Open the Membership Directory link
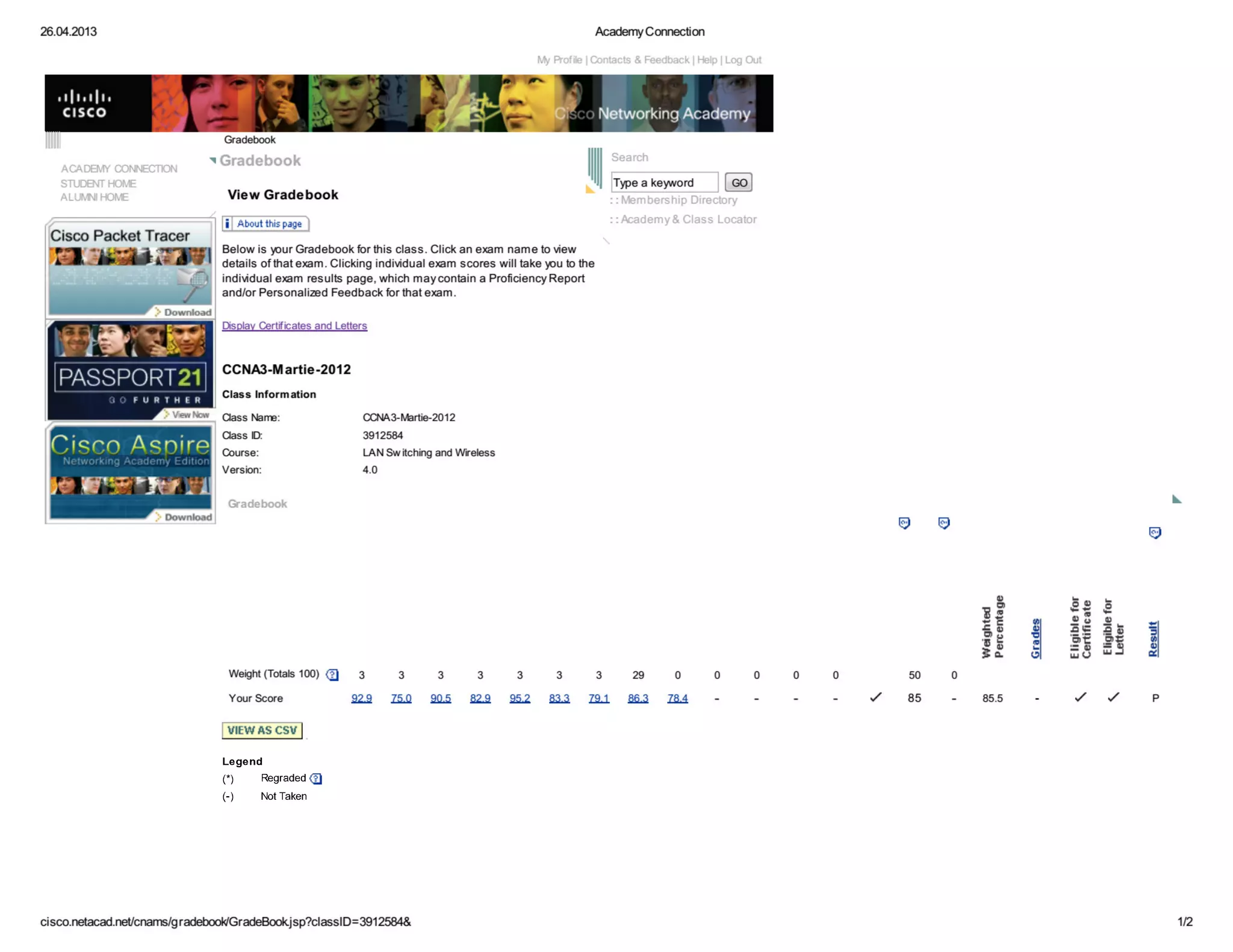1233x952 pixels. pos(679,200)
